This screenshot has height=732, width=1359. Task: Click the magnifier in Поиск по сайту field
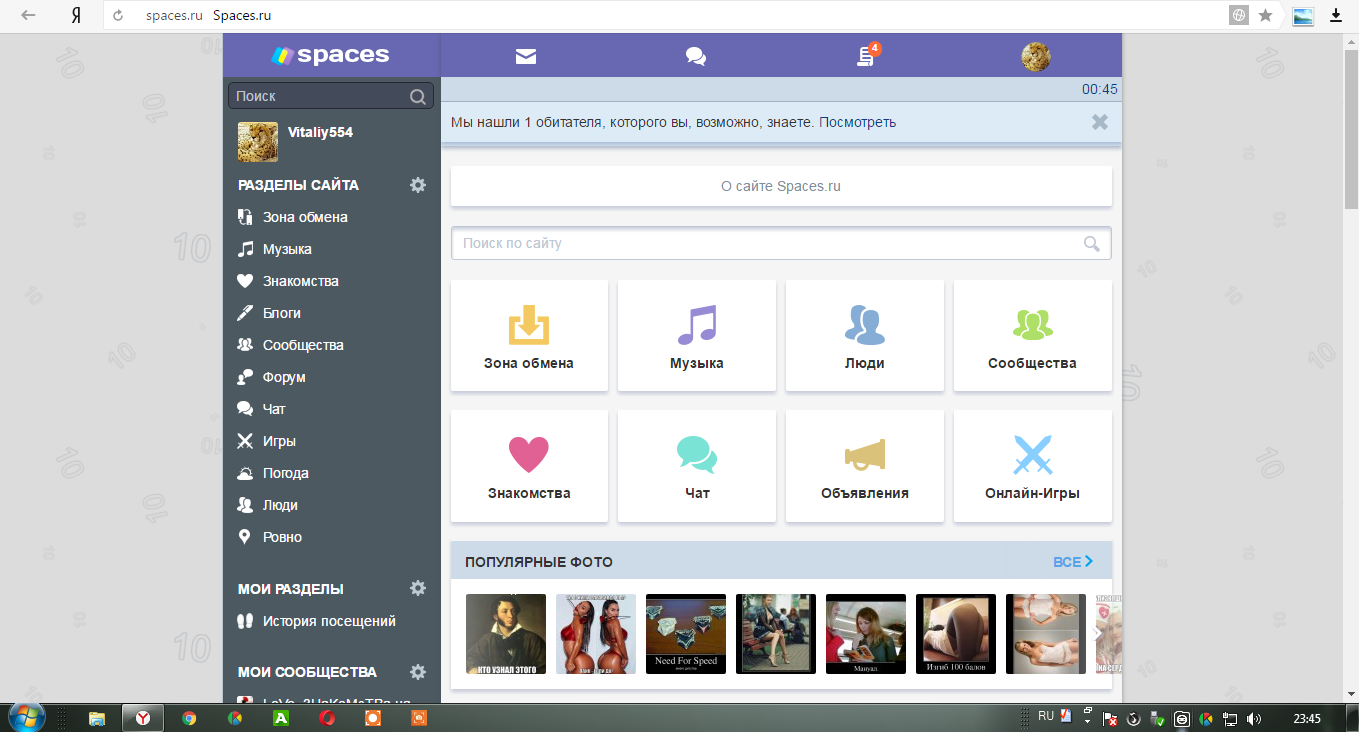tap(1092, 244)
